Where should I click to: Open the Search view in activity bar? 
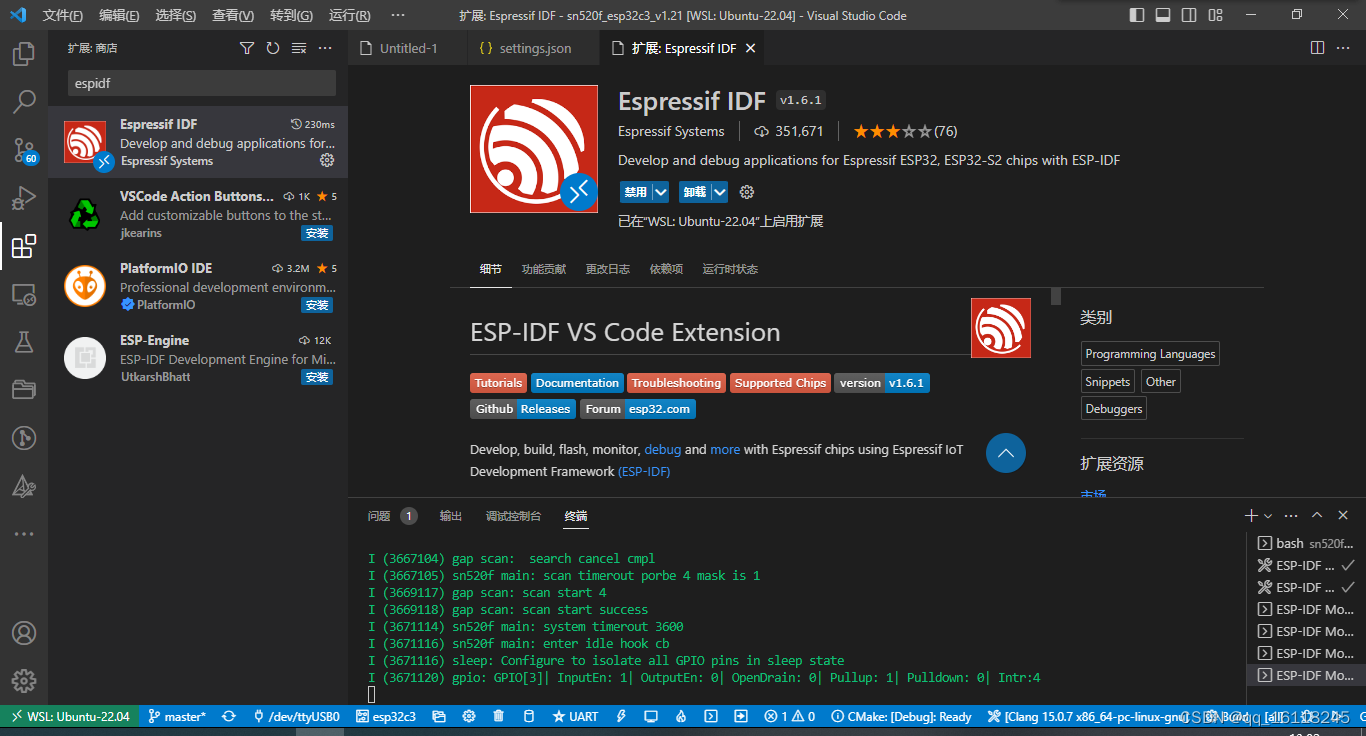tap(24, 101)
